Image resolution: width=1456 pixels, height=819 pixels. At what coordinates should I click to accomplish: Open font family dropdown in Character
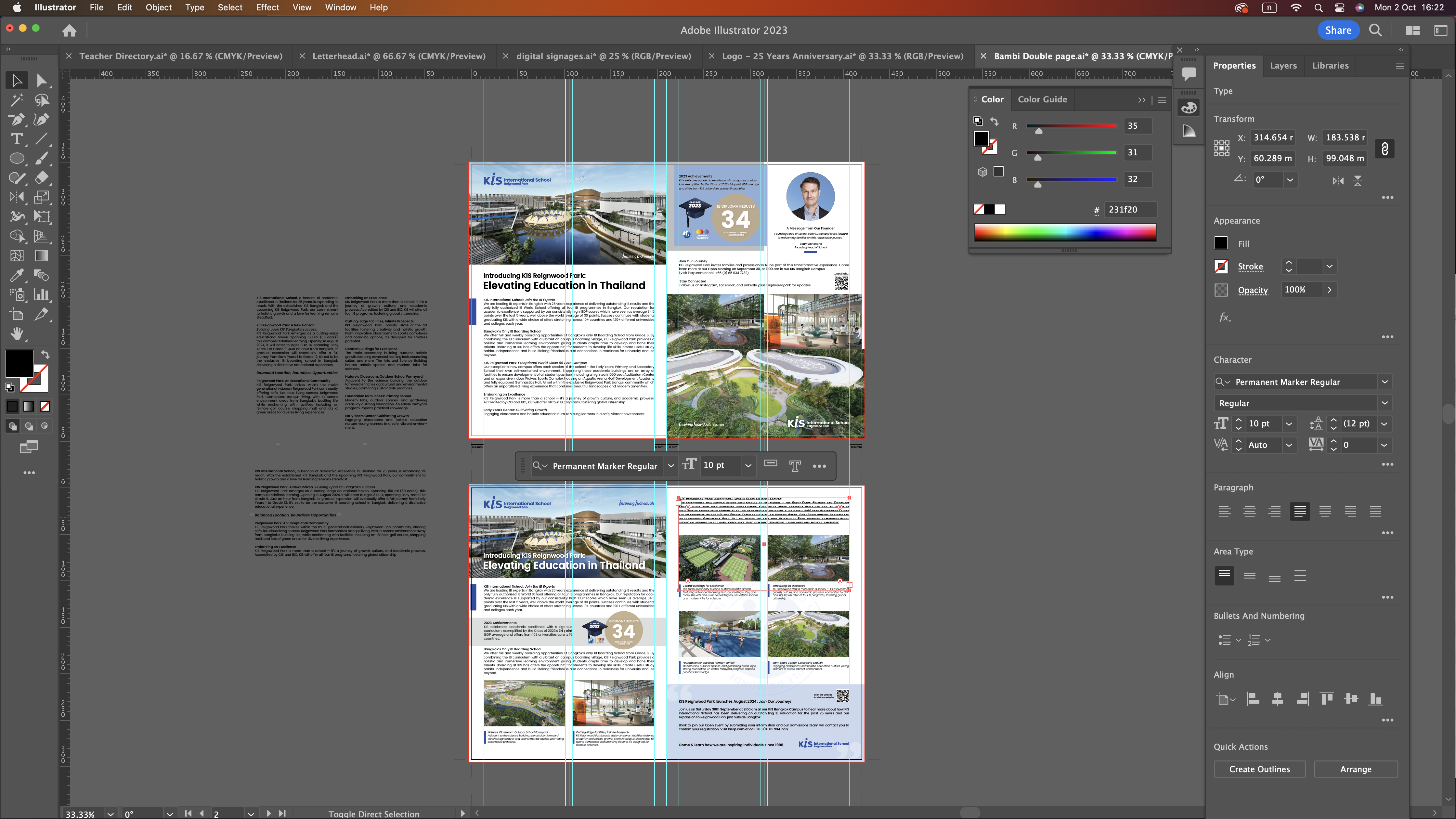pyautogui.click(x=1385, y=382)
